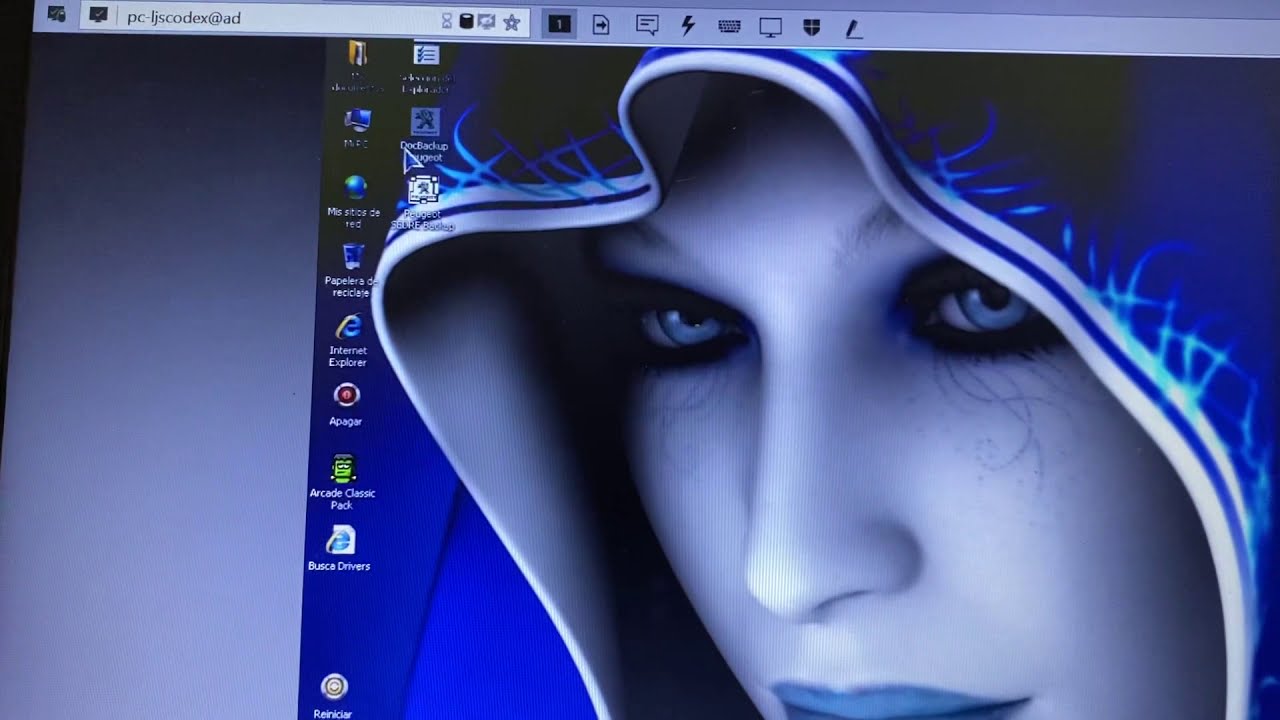Open the chat bubble icon
Viewport: 1280px width, 720px height.
pyautogui.click(x=647, y=26)
